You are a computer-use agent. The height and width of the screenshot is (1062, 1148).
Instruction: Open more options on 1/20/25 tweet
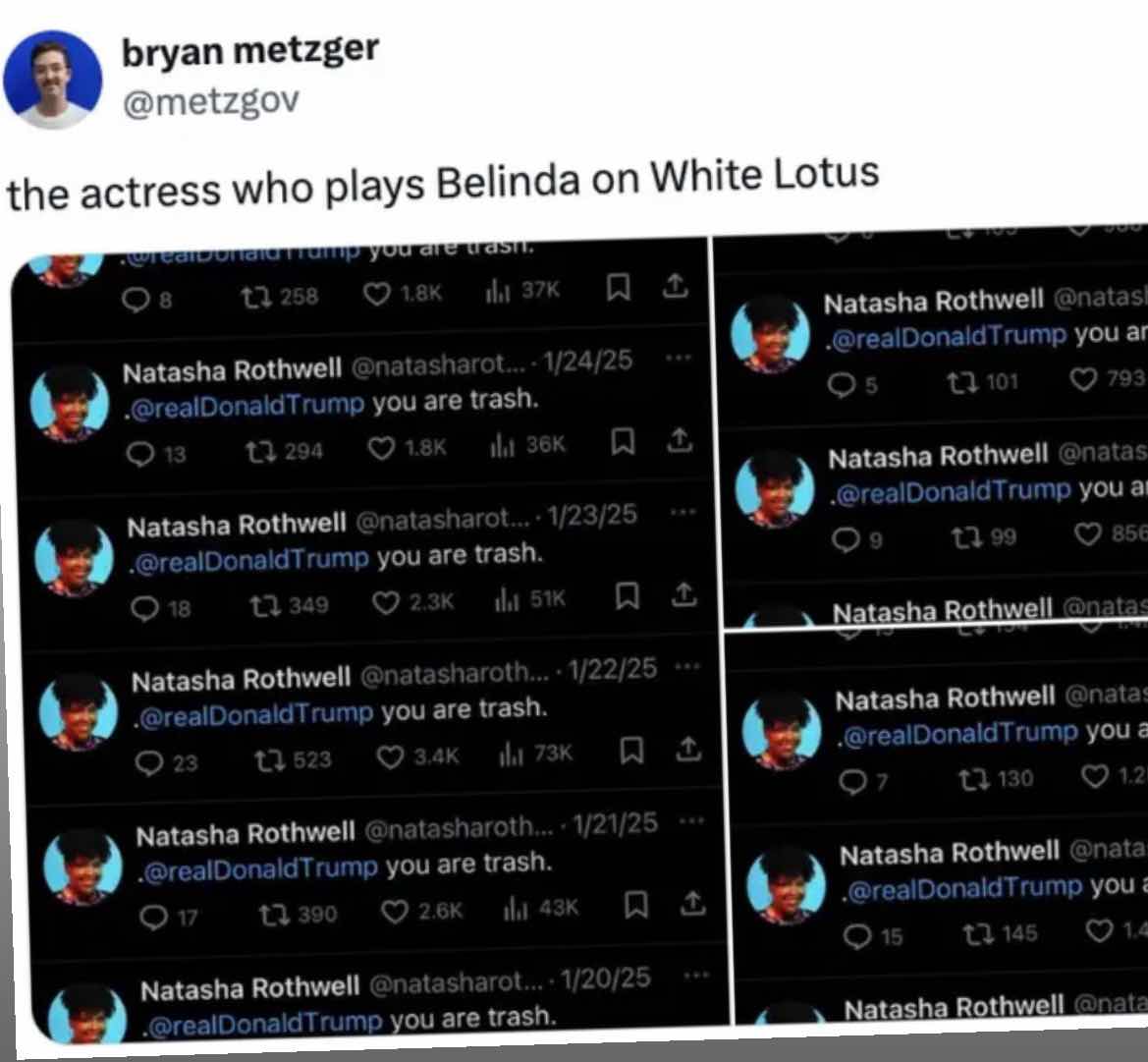click(x=695, y=975)
